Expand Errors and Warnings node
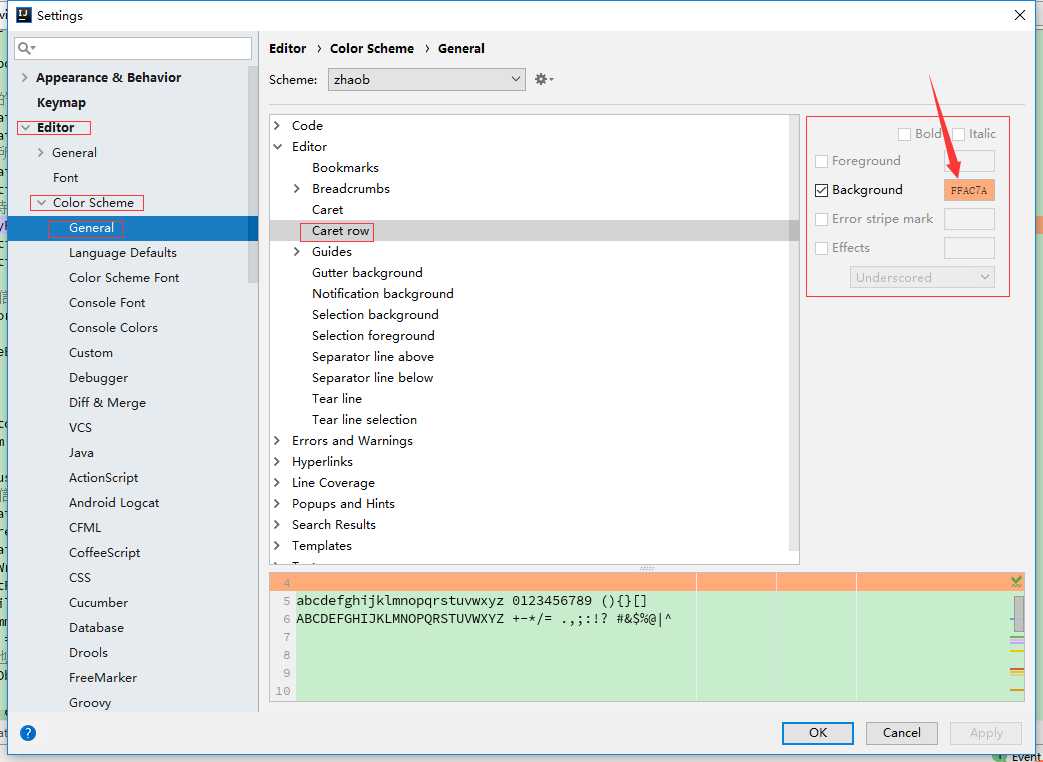1043x762 pixels. point(277,440)
